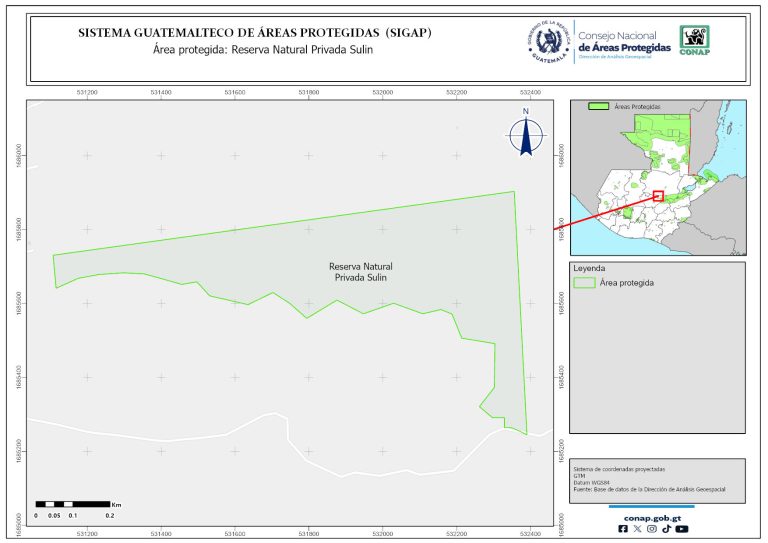
Task: Click the coordinate system info box
Action: coord(657,478)
